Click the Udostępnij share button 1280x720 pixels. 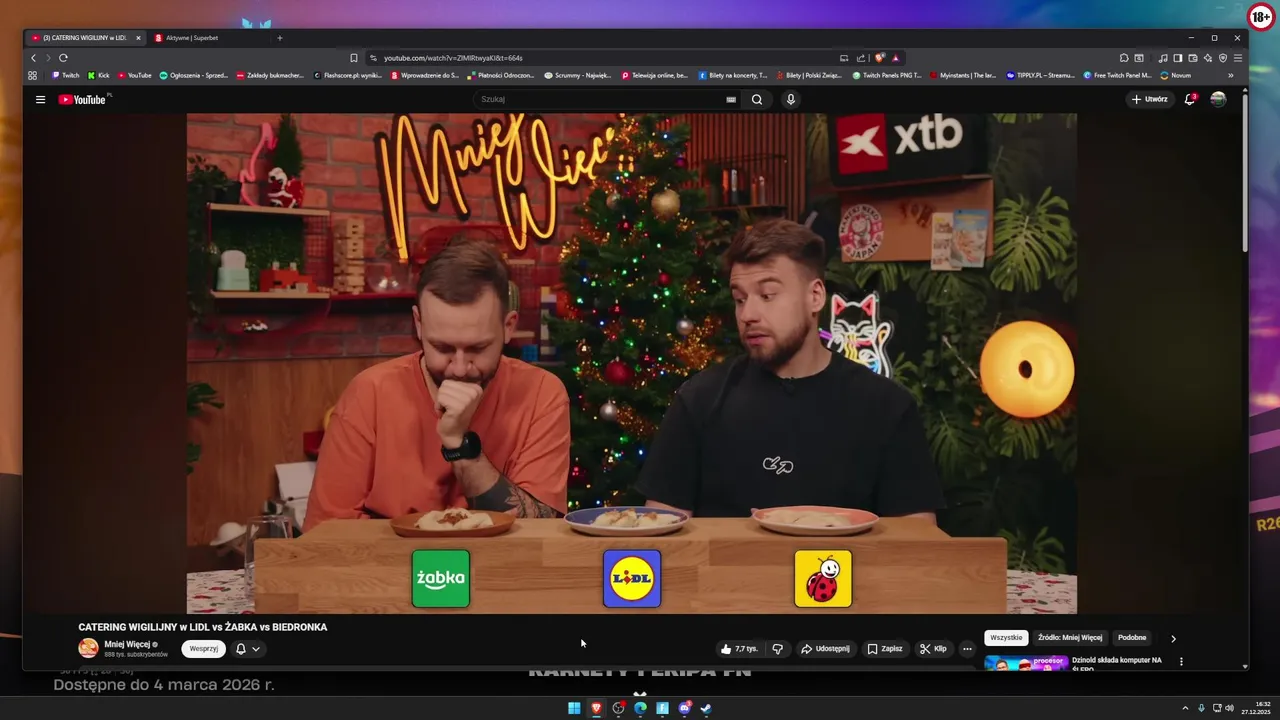click(x=825, y=649)
